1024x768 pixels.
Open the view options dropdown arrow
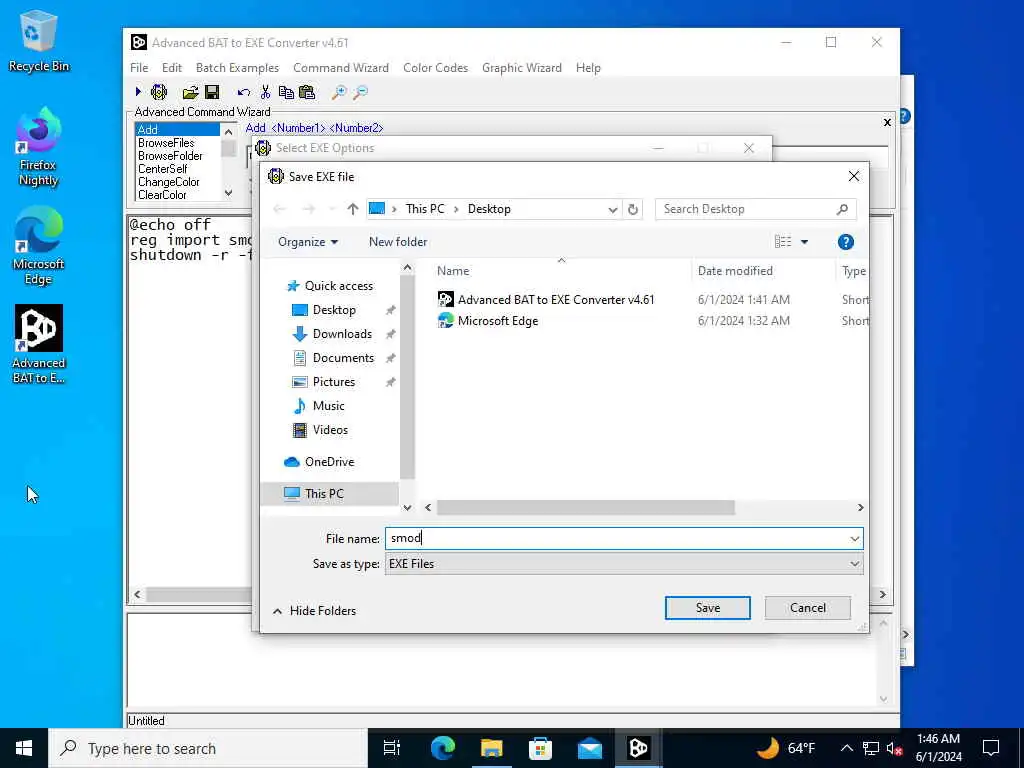[x=805, y=242]
